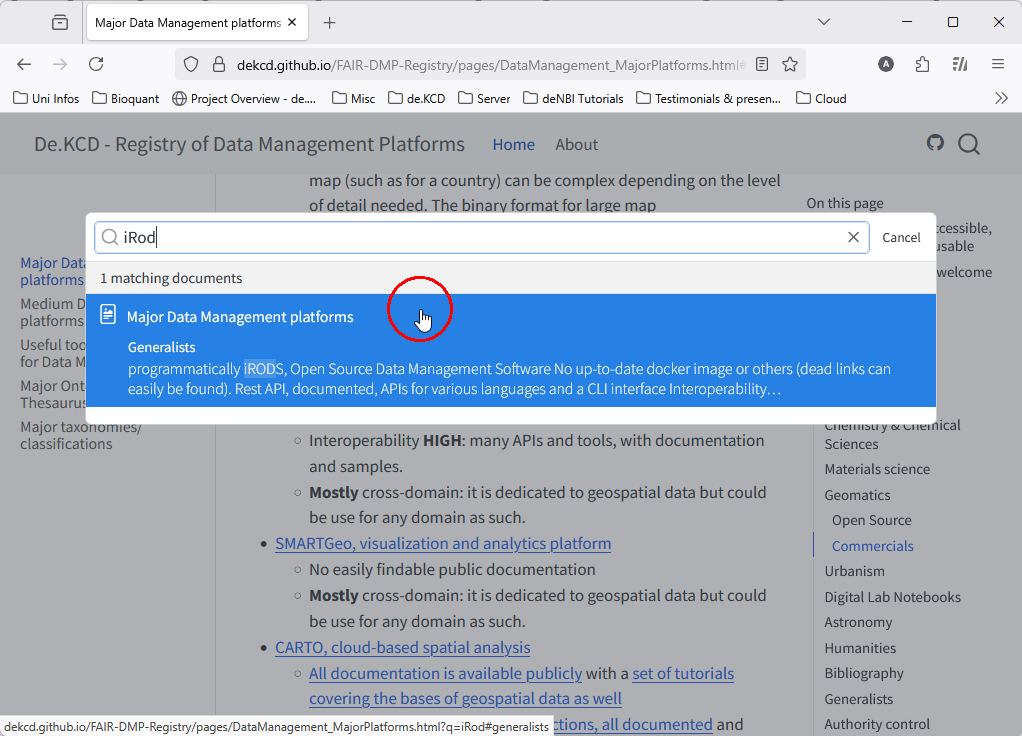Toggle reader view in the address bar
Screen dimensions: 1022x736
tap(762, 64)
